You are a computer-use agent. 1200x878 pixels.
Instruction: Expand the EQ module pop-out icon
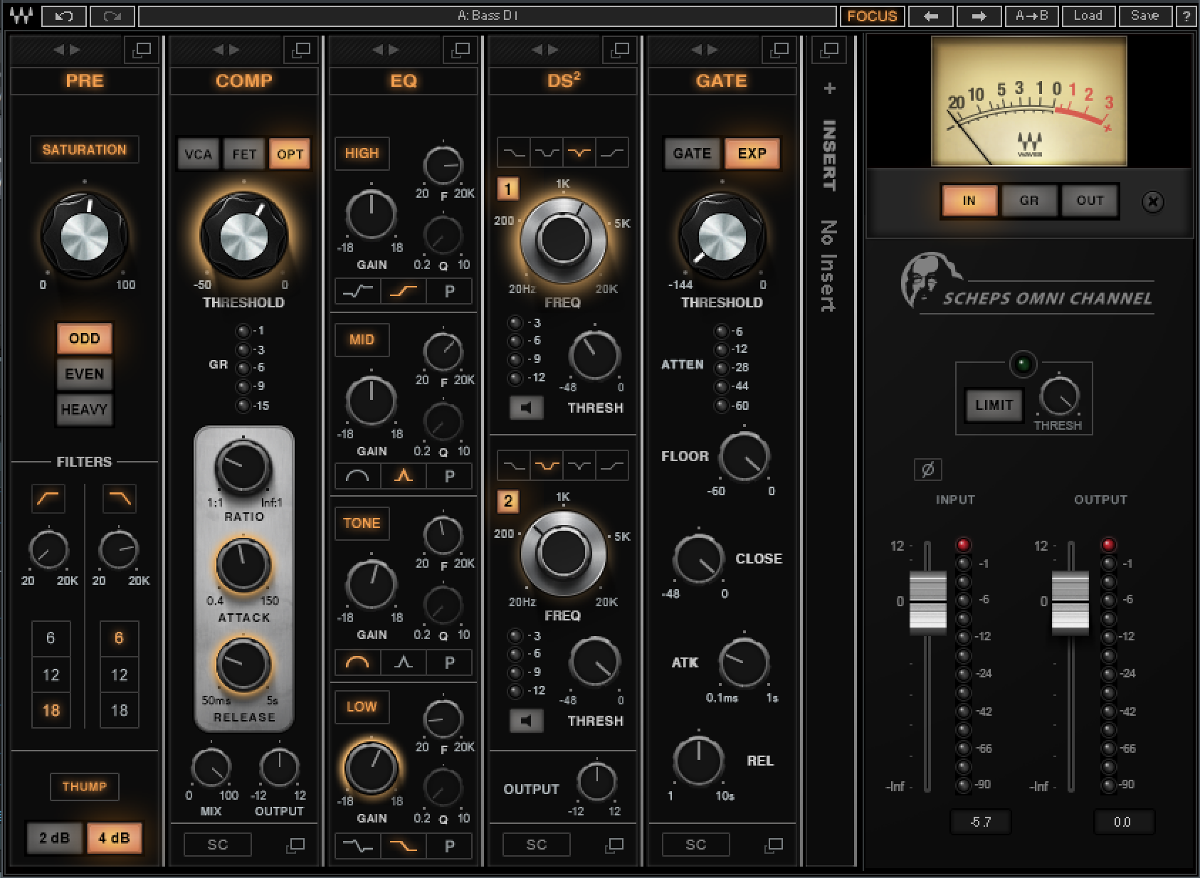(x=459, y=49)
